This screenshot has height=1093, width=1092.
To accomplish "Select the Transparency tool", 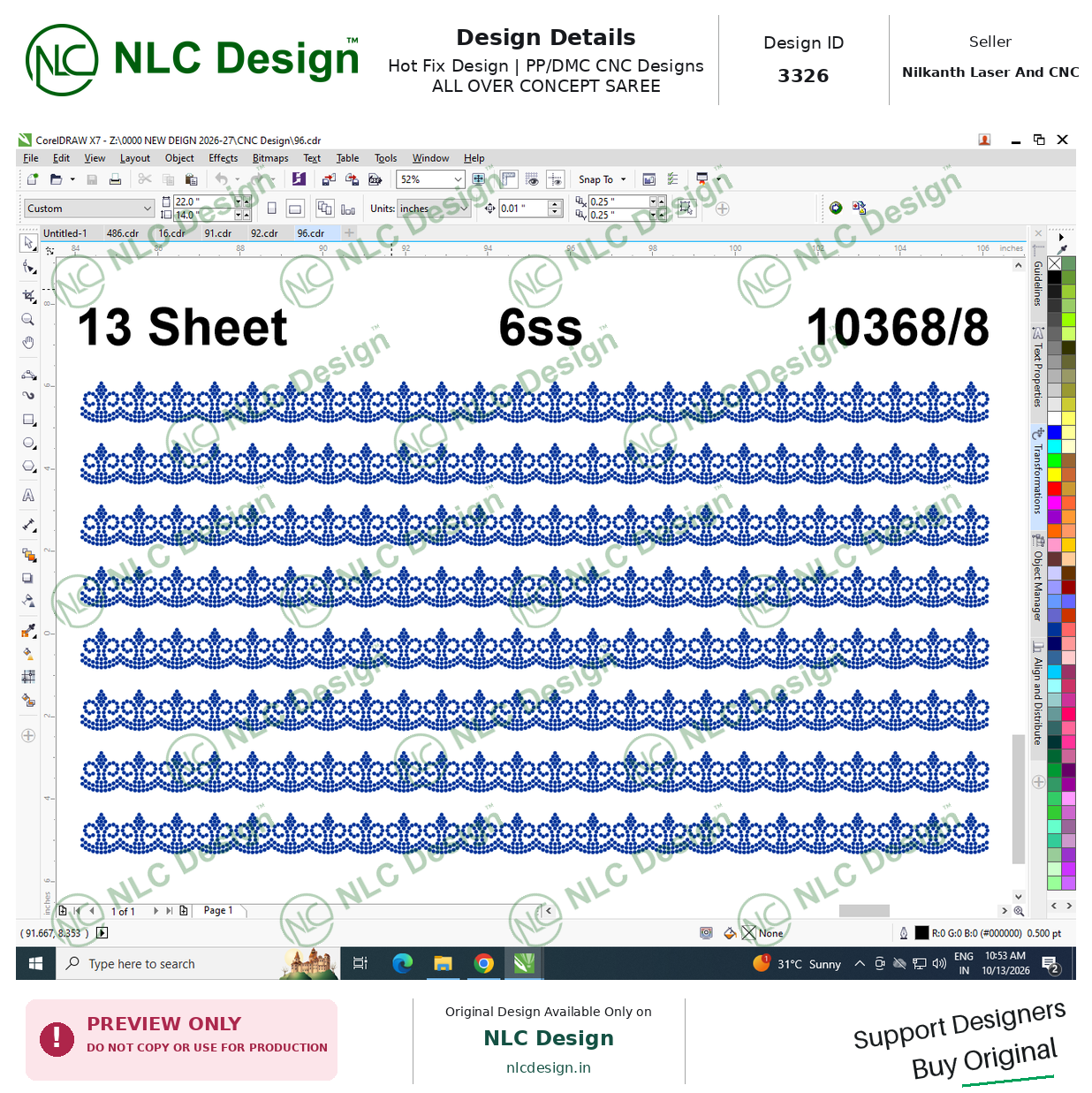I will click(28, 601).
